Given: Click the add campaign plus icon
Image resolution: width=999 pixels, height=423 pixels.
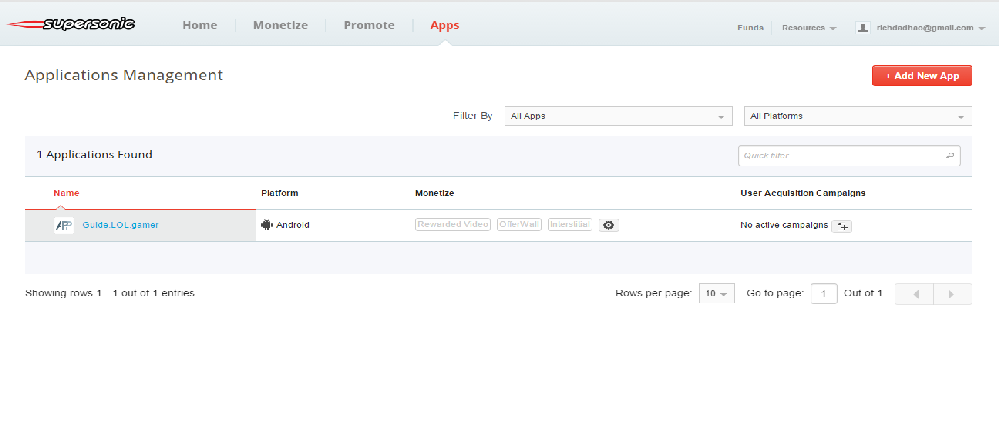Looking at the screenshot, I should point(842,226).
